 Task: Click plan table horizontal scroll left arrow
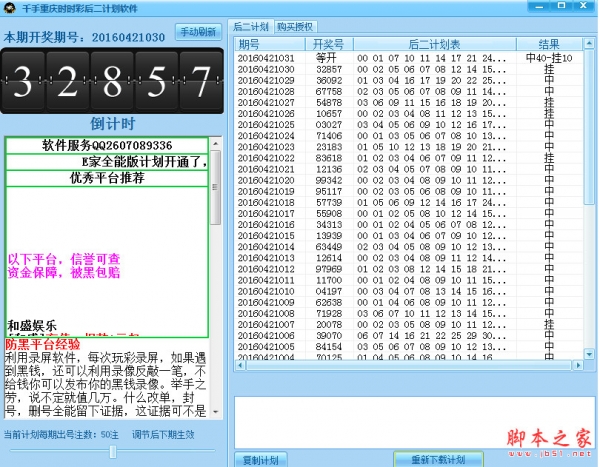(240, 365)
